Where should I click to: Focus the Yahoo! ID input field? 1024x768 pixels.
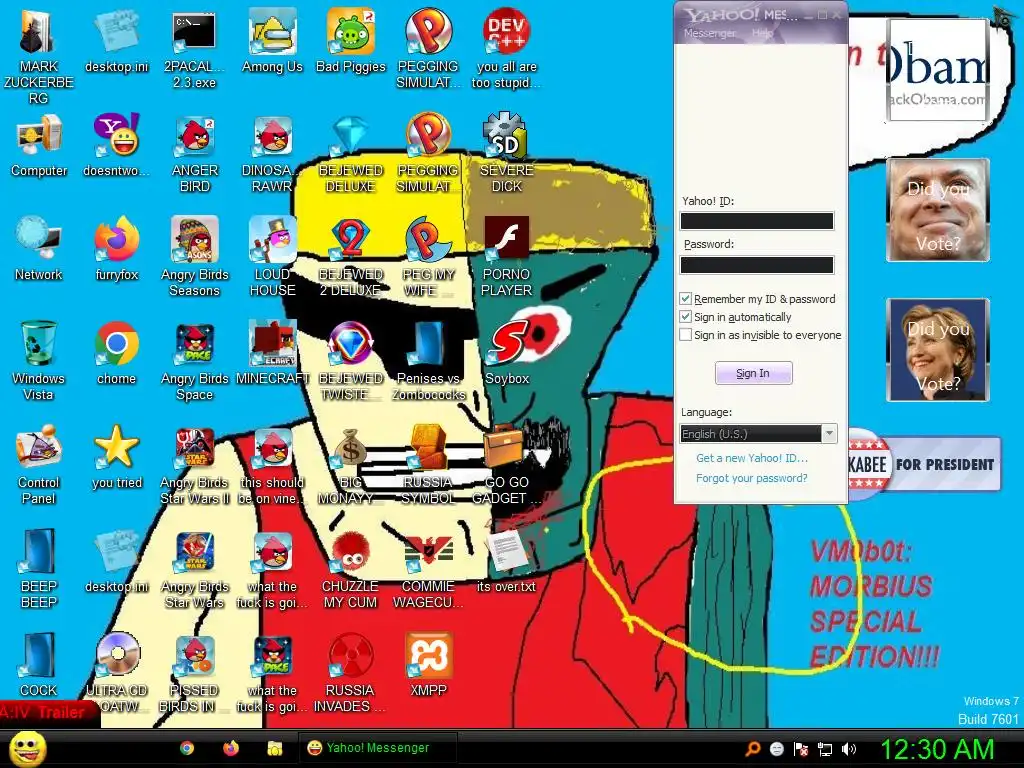point(757,221)
